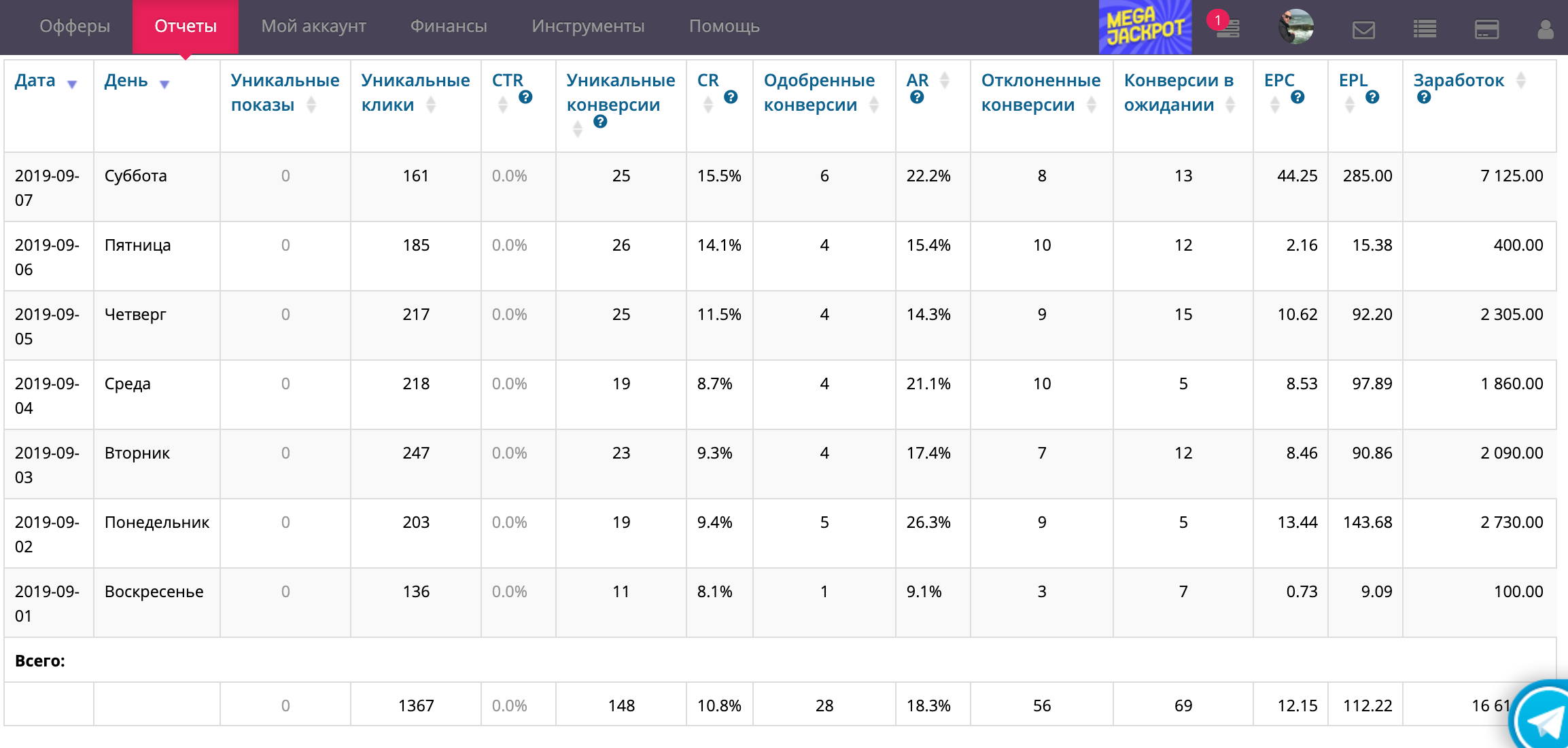Screen dimensions: 1568x748
Task: Open the Финансы menu
Action: pyautogui.click(x=449, y=26)
